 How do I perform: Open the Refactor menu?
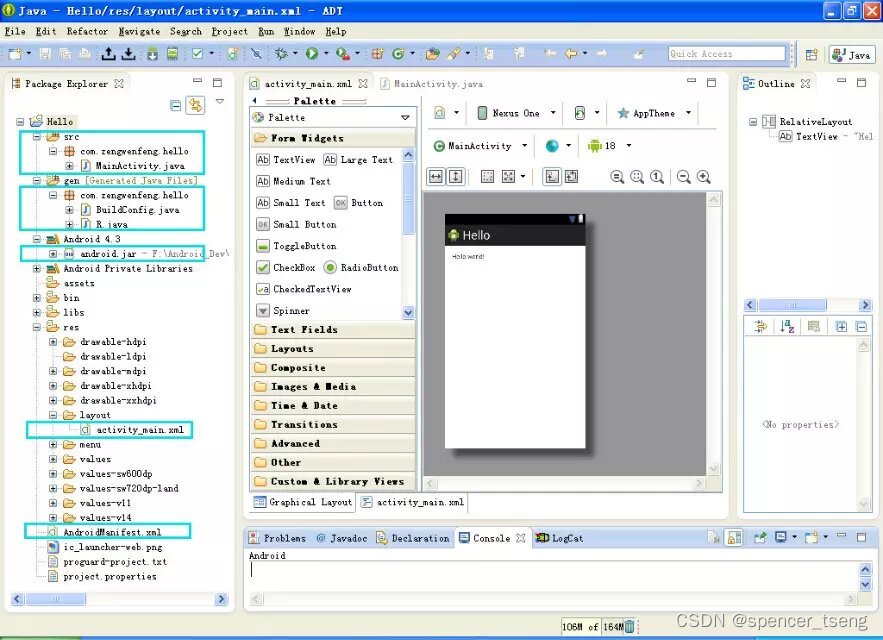point(87,31)
